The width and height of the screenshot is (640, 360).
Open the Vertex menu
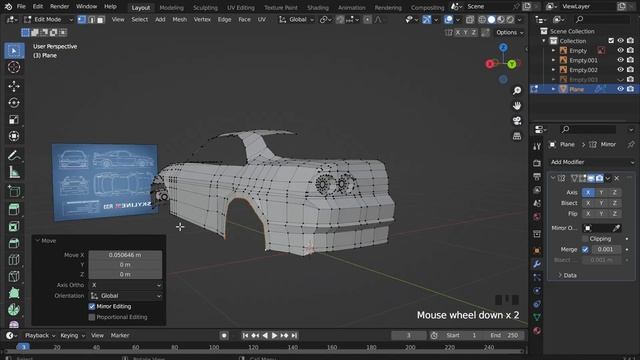[202, 20]
